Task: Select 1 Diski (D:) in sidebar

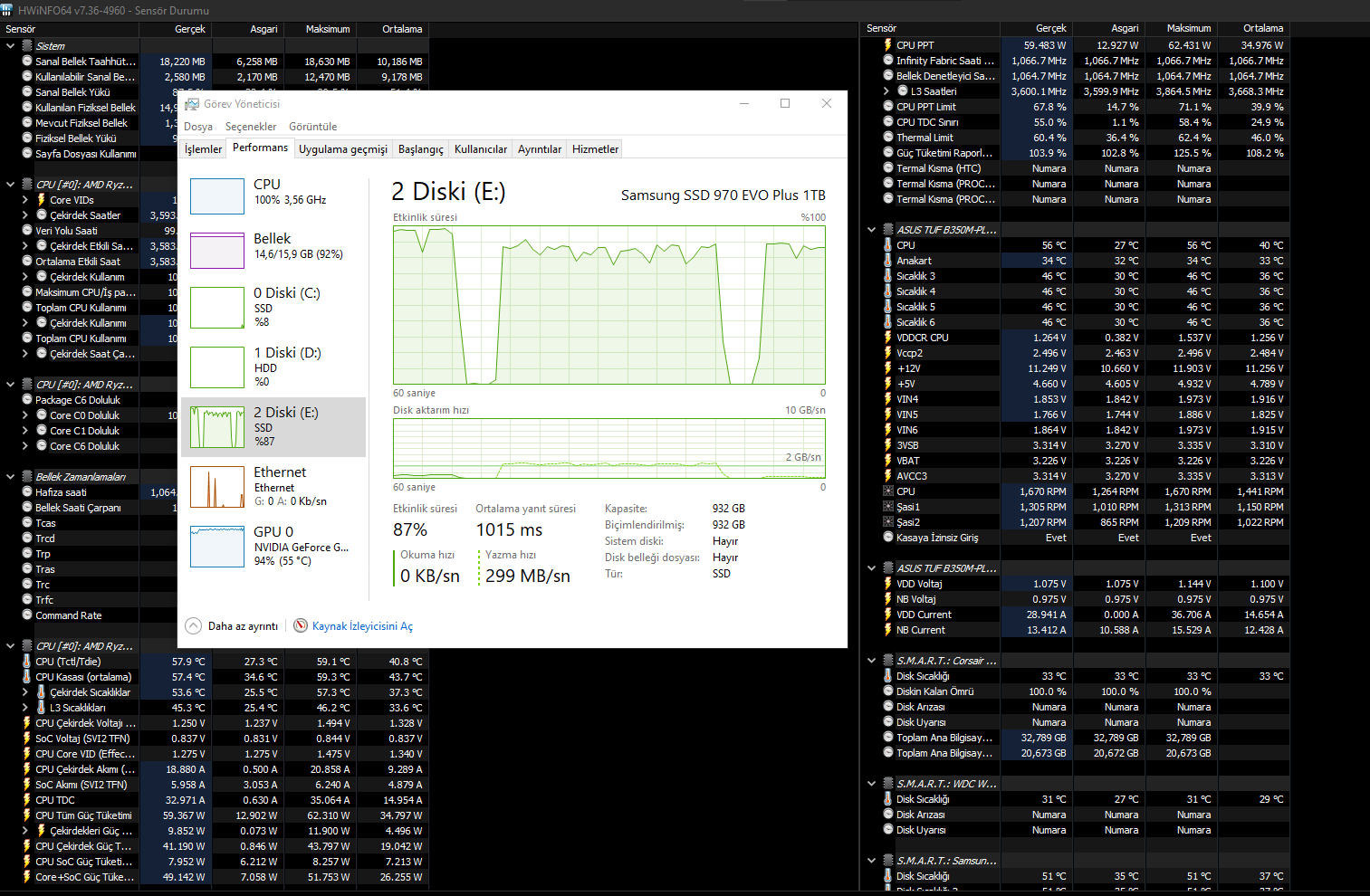Action: tap(273, 367)
